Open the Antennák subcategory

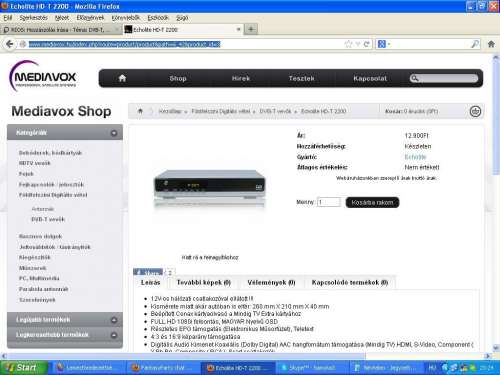pyautogui.click(x=42, y=209)
